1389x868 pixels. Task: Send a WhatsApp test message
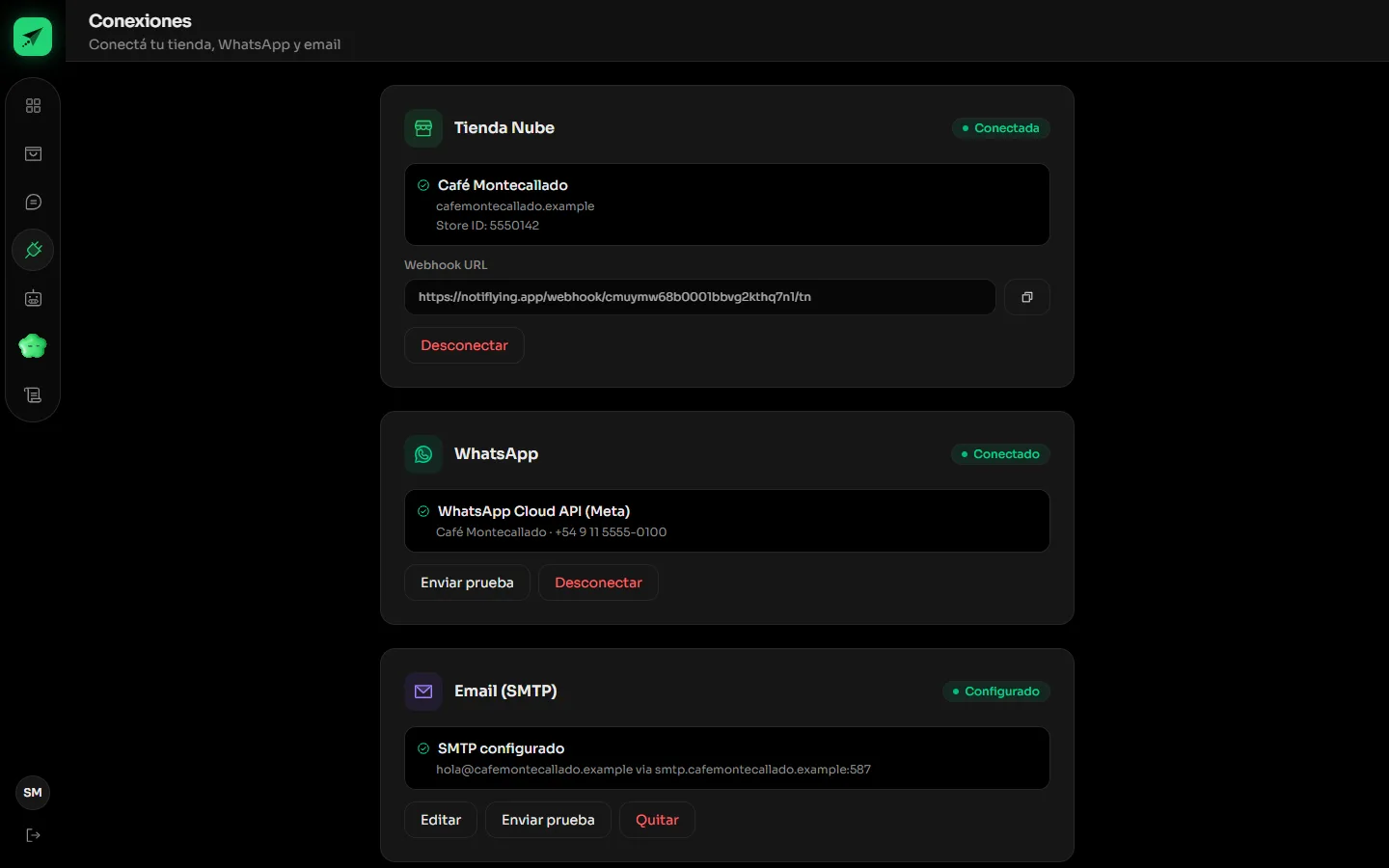(467, 583)
